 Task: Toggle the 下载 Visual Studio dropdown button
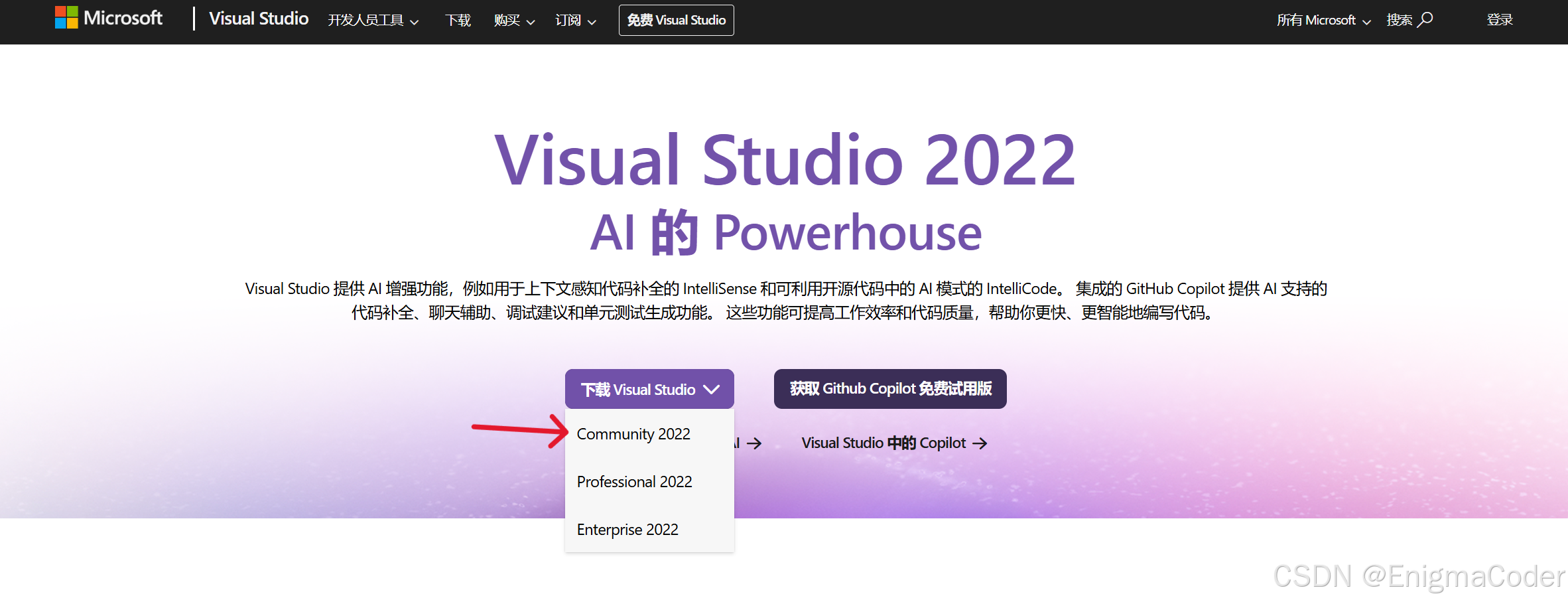pos(649,389)
